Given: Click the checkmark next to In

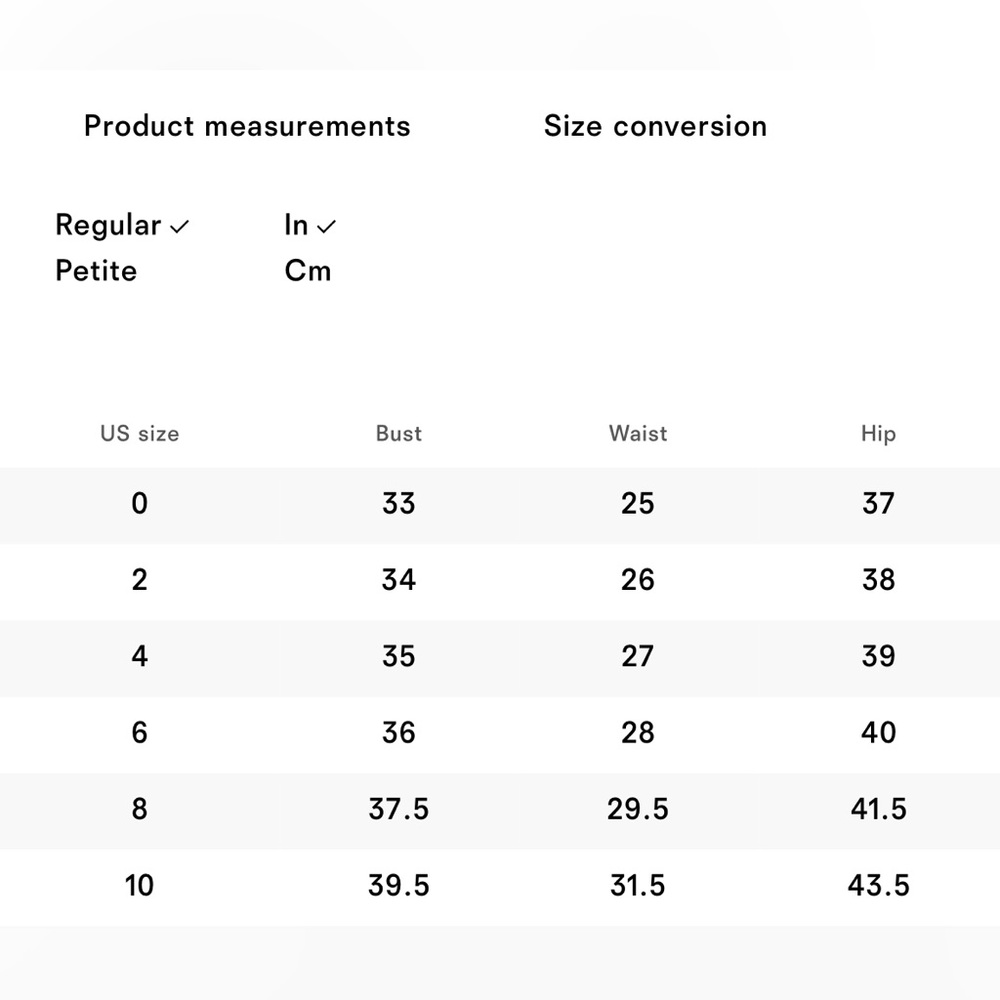Looking at the screenshot, I should click(326, 226).
